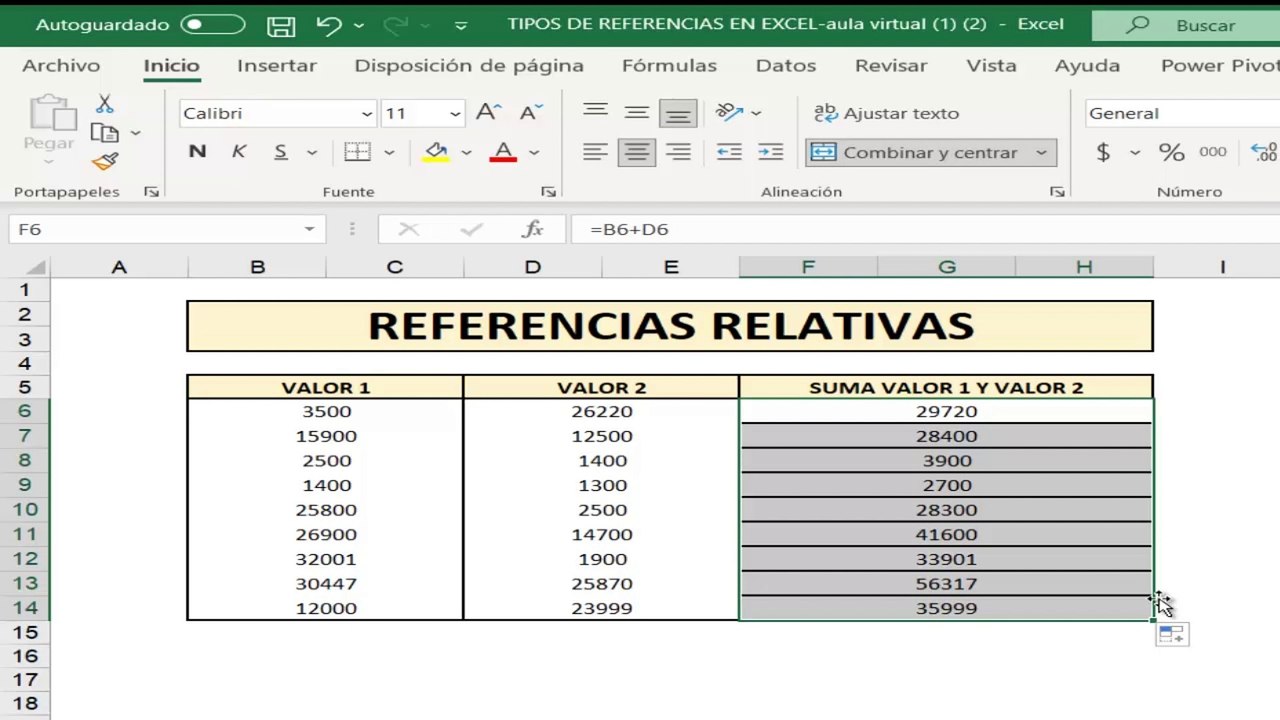This screenshot has height=720, width=1280.
Task: Click Ajustar texto wrap button
Action: (x=886, y=113)
